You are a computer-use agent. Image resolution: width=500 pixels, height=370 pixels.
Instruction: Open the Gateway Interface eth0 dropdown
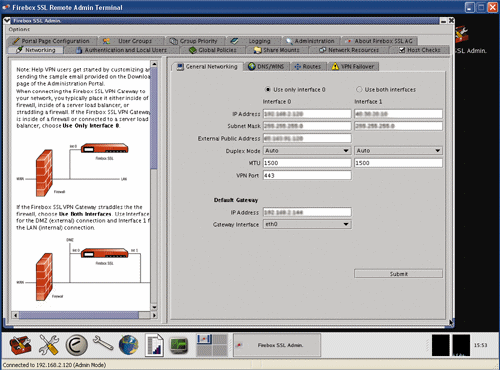307,224
